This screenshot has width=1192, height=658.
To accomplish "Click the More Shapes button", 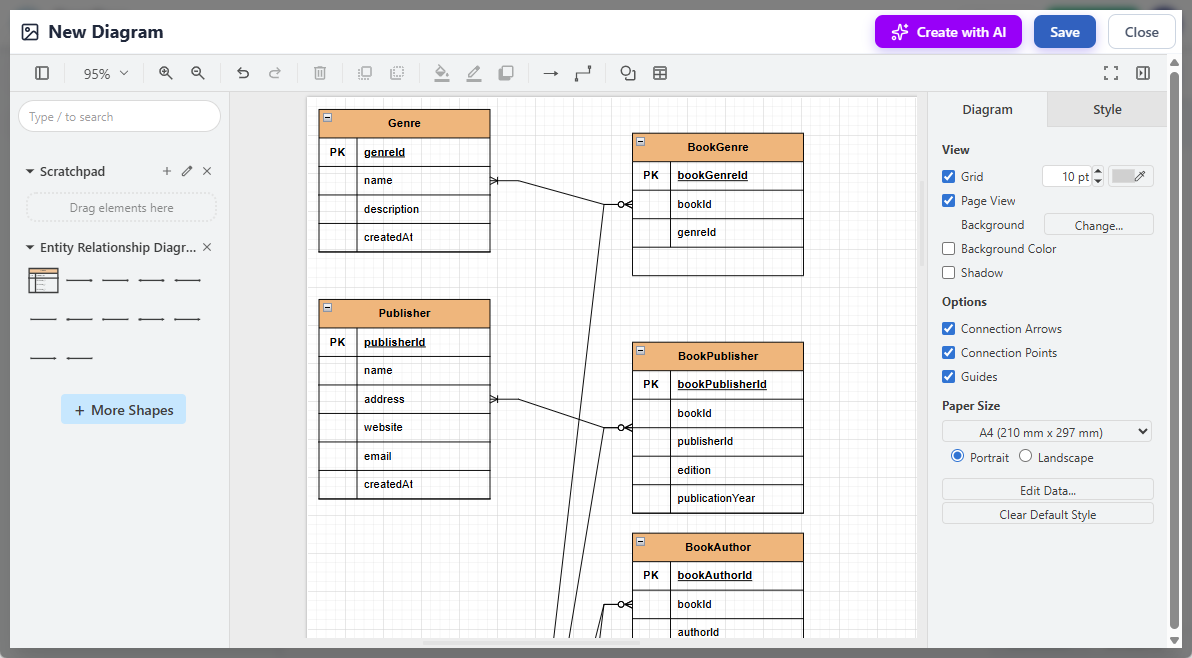I will coord(123,409).
